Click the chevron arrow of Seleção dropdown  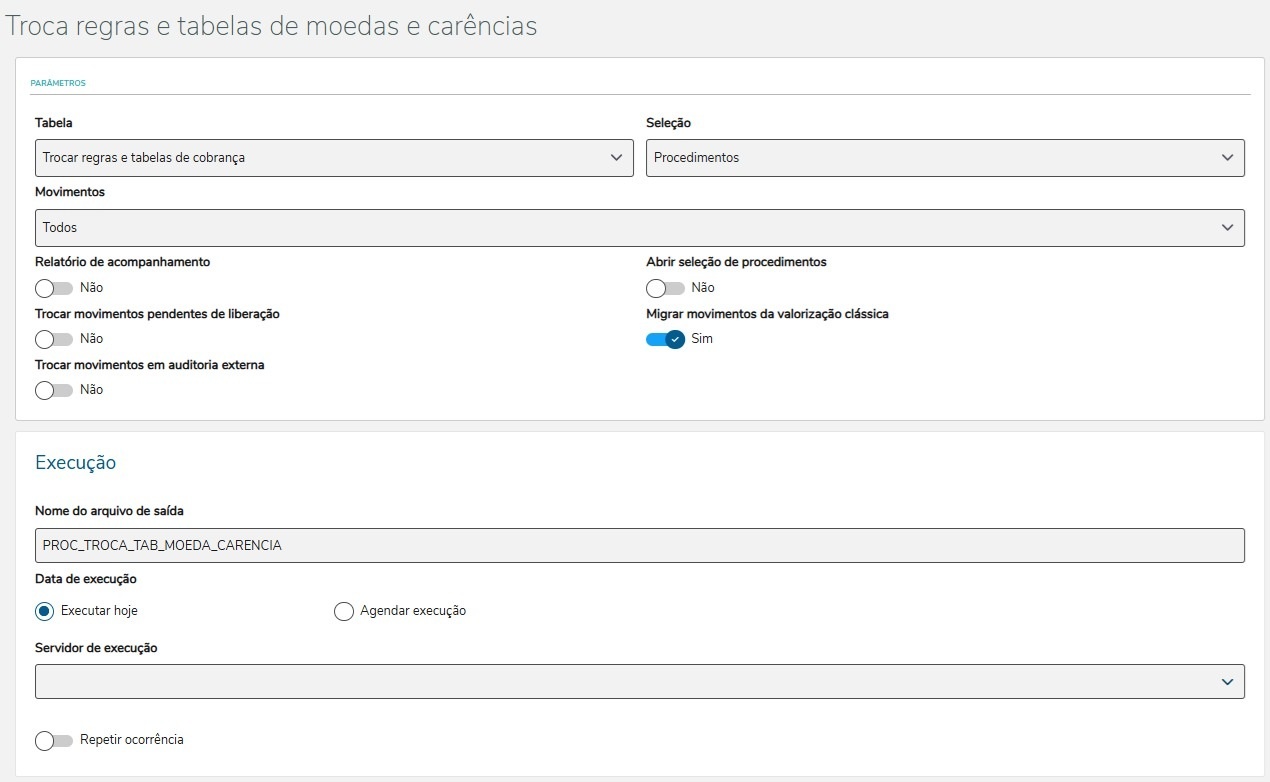click(x=1228, y=158)
